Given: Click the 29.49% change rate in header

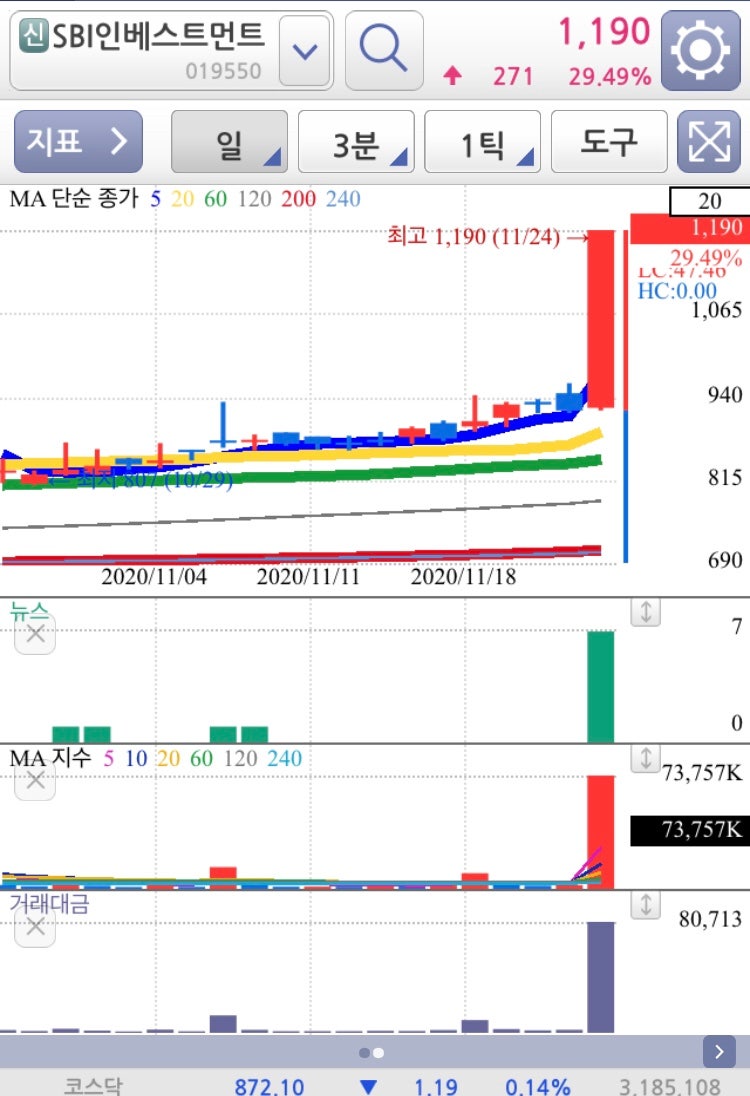Looking at the screenshot, I should tap(610, 75).
